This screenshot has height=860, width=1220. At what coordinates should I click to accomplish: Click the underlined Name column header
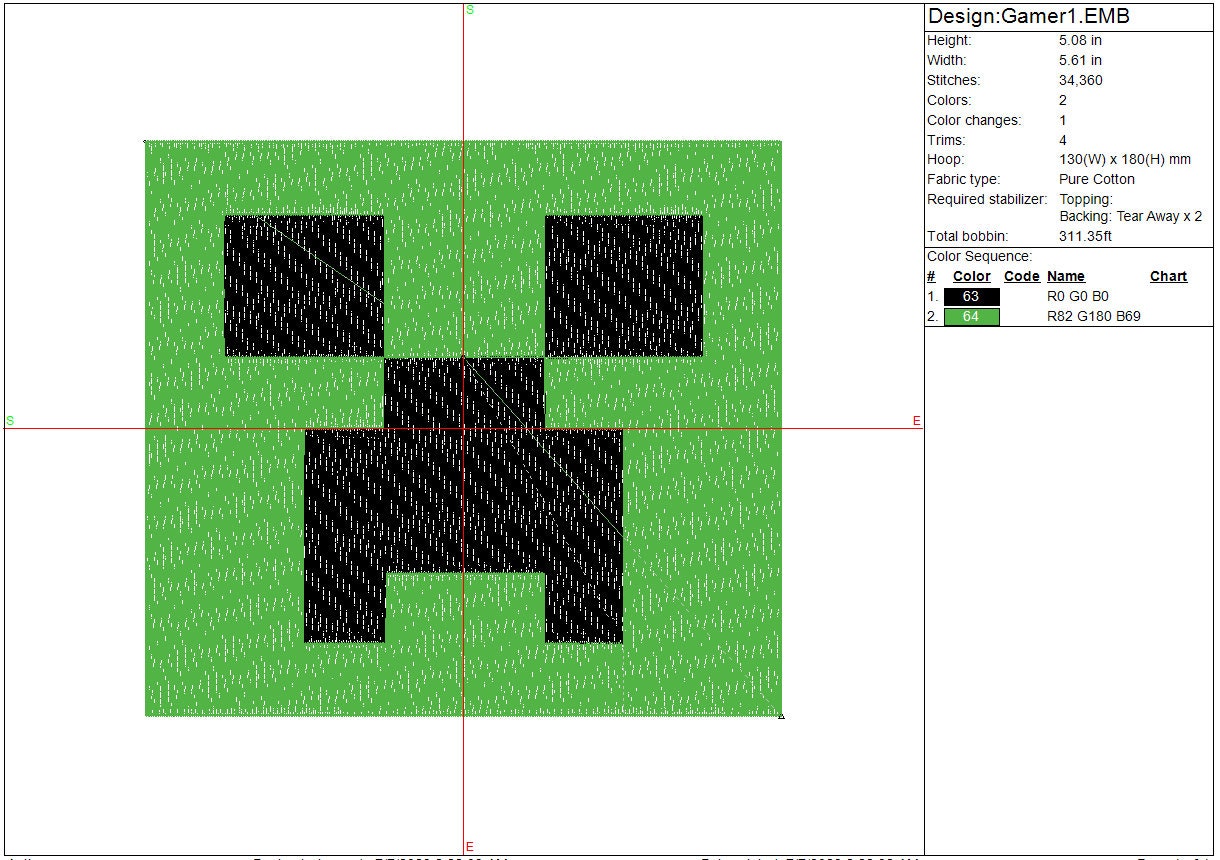[1065, 277]
